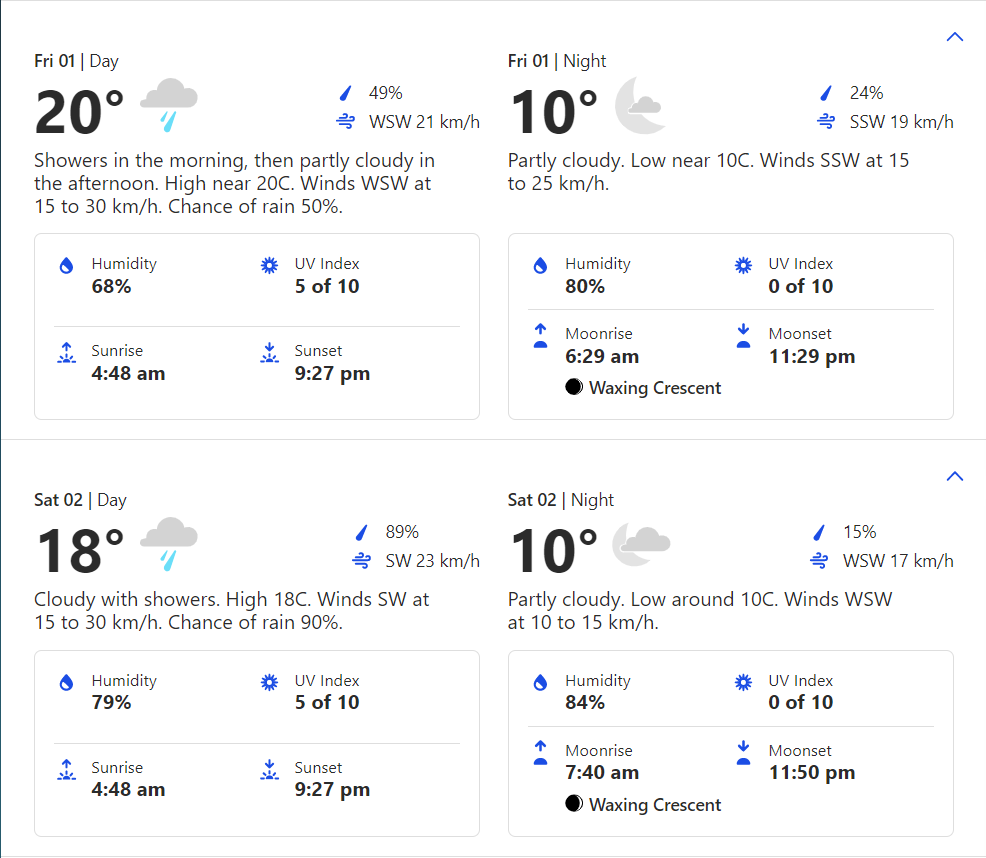Click the Sat Day sunrise 4:48 am value

128,789
